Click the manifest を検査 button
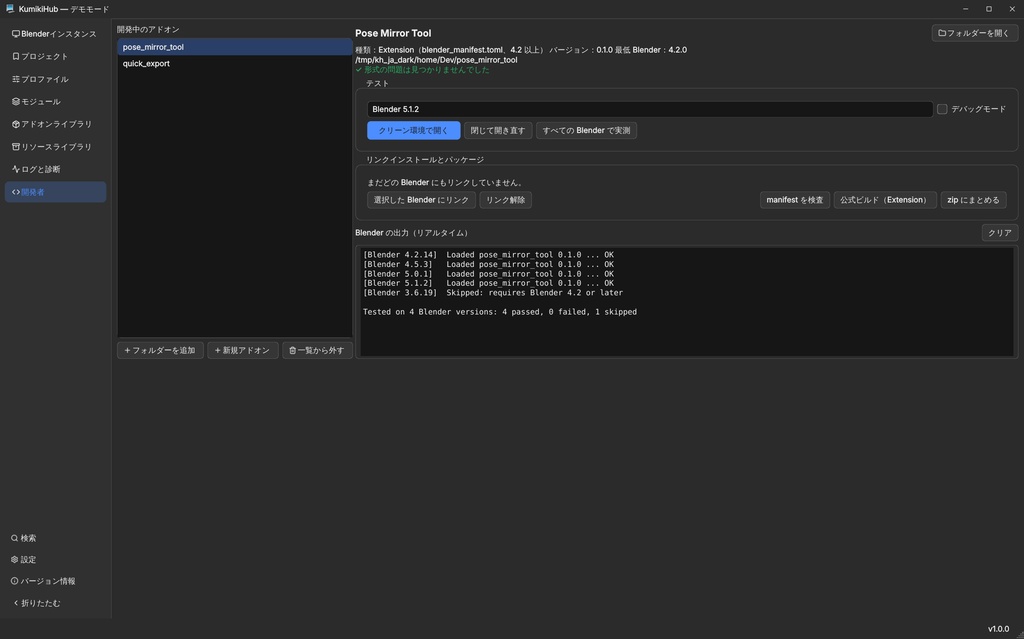Image resolution: width=1024 pixels, height=639 pixels. [x=795, y=200]
